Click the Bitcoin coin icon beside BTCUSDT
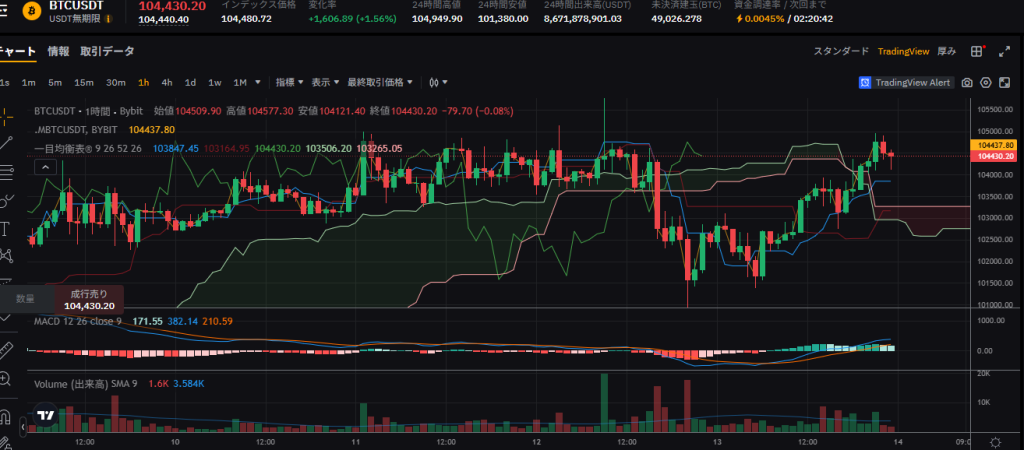 point(9,10)
